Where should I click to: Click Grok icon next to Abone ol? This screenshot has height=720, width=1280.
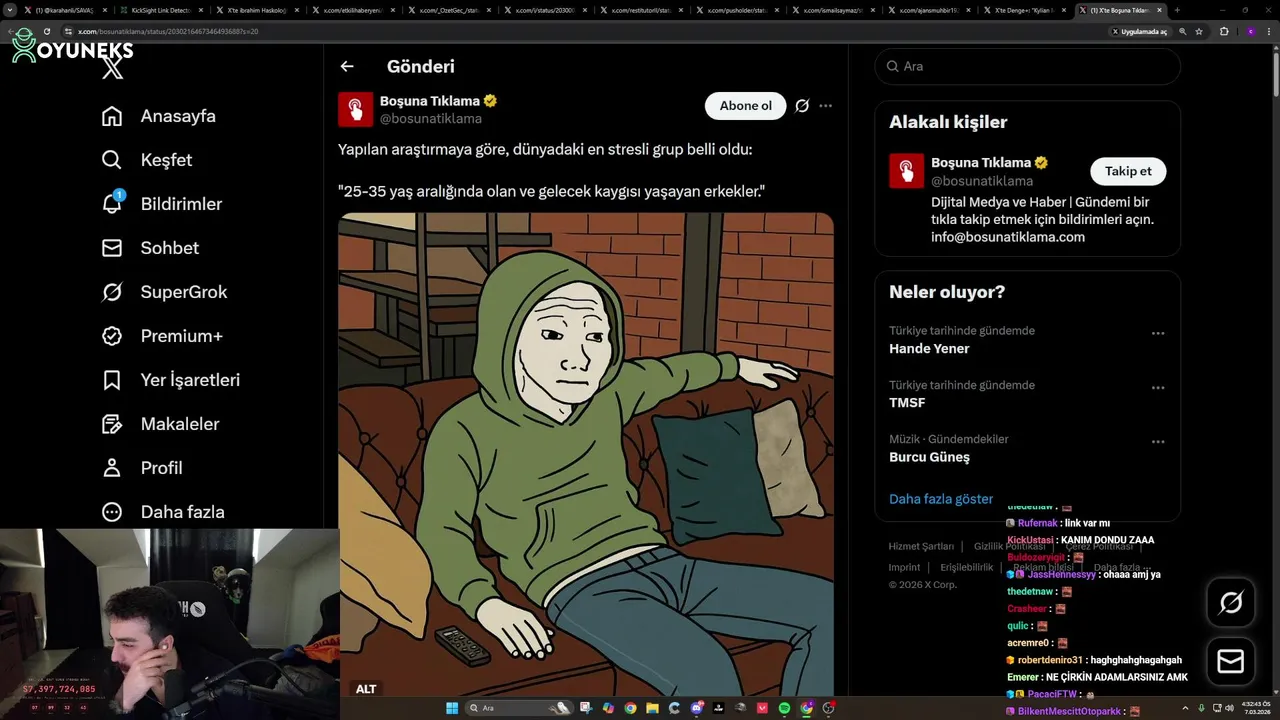802,106
